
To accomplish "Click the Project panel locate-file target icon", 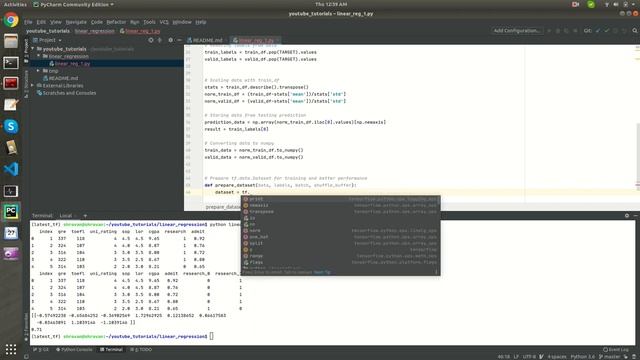I will coord(151,40).
